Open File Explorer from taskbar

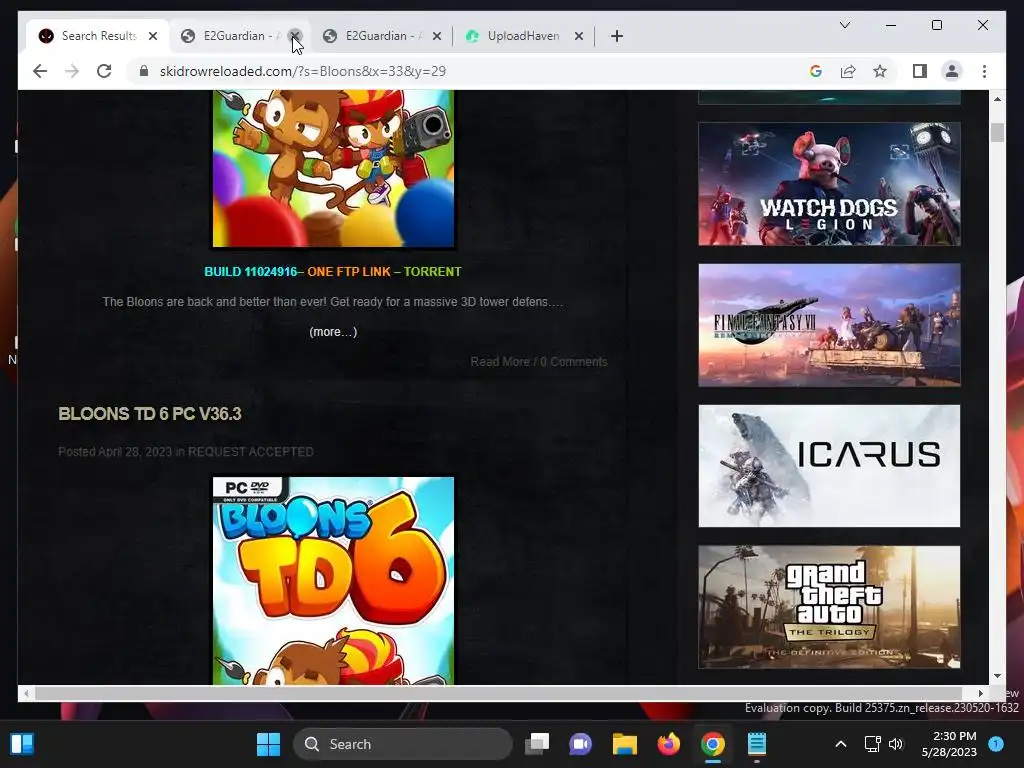[x=624, y=744]
